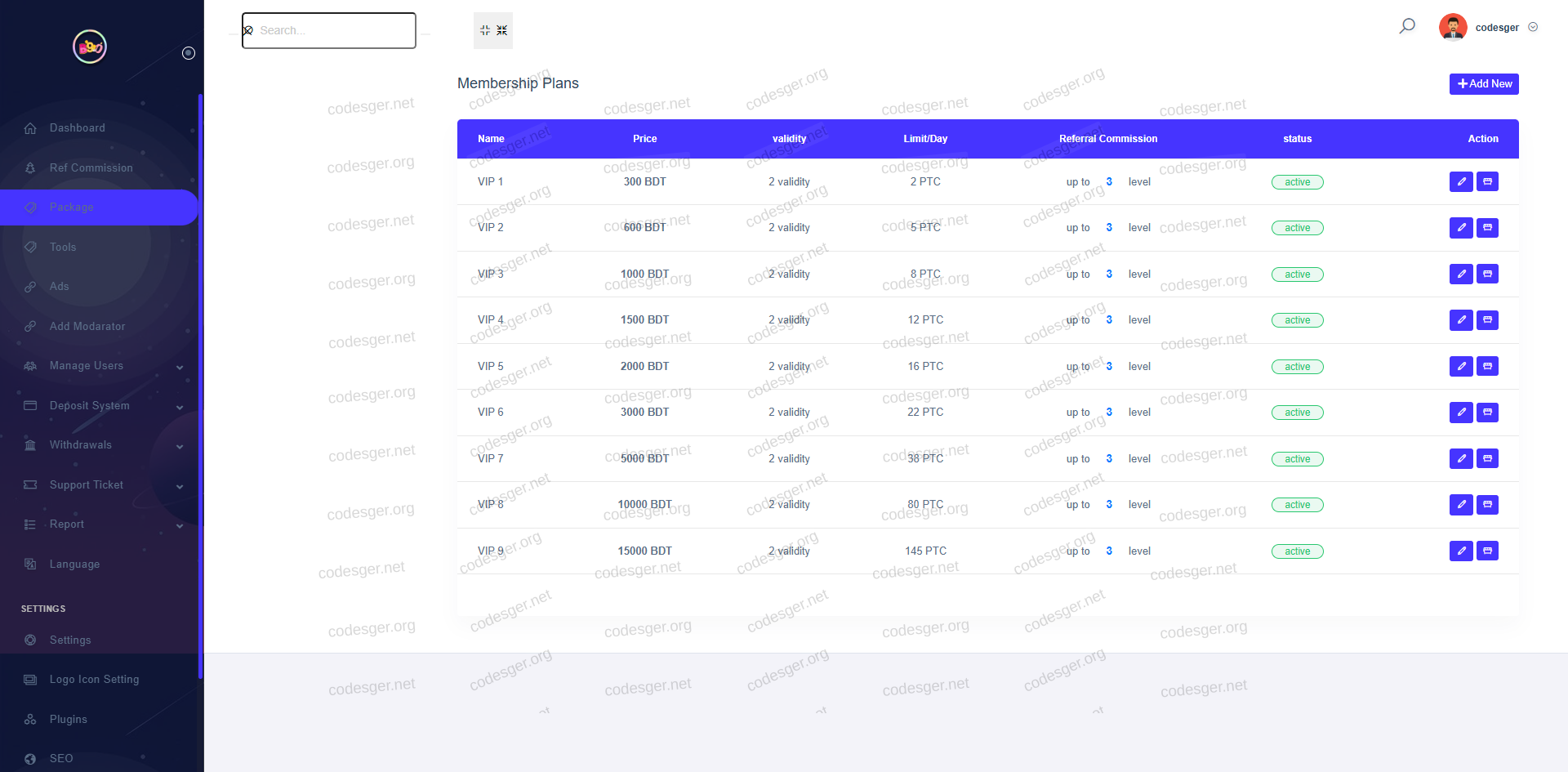Go to Ref Commission menu item
Screen dimensions: 1568x772
[x=91, y=167]
